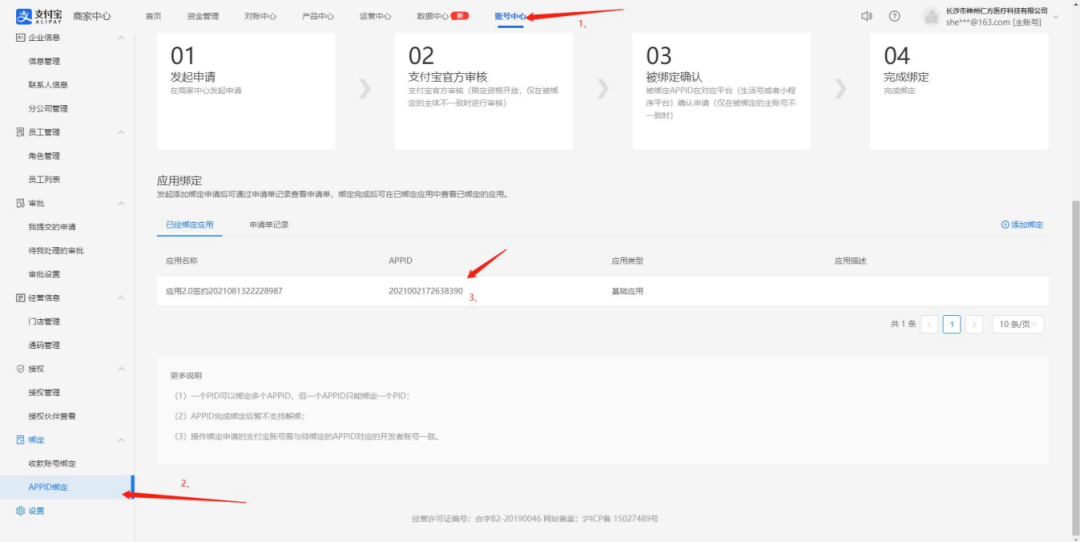Open the 对账中心 top menu

point(260,16)
